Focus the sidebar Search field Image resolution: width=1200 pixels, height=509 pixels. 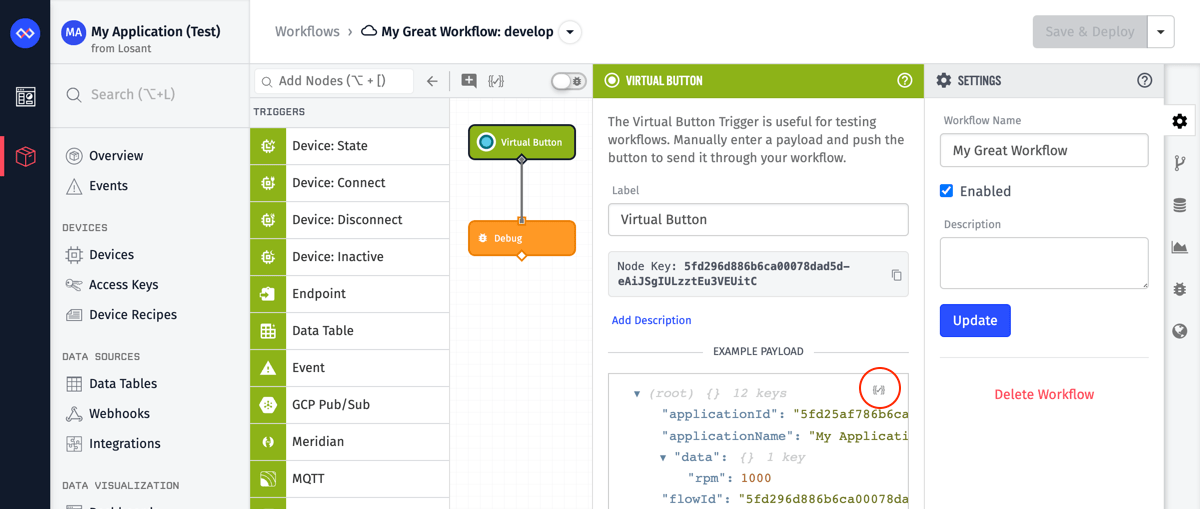[149, 95]
